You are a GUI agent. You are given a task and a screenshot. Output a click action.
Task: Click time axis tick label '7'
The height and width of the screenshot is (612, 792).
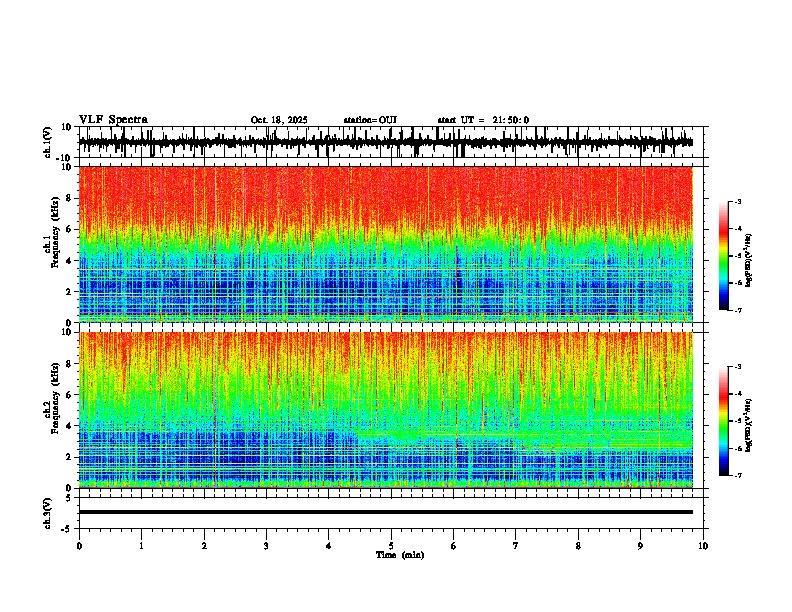click(x=516, y=546)
